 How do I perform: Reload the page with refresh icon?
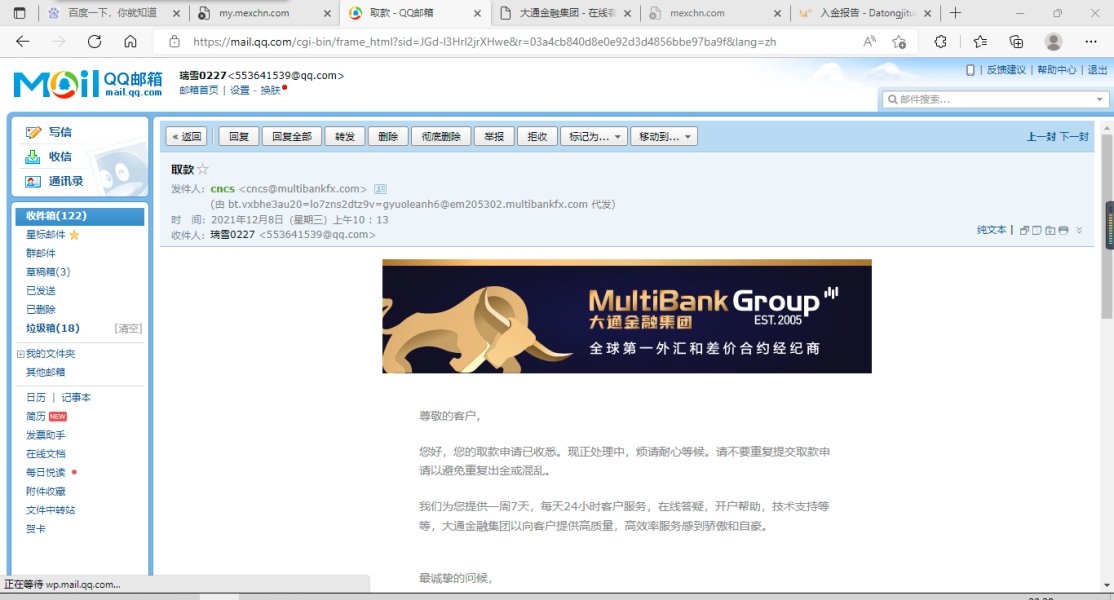(94, 42)
